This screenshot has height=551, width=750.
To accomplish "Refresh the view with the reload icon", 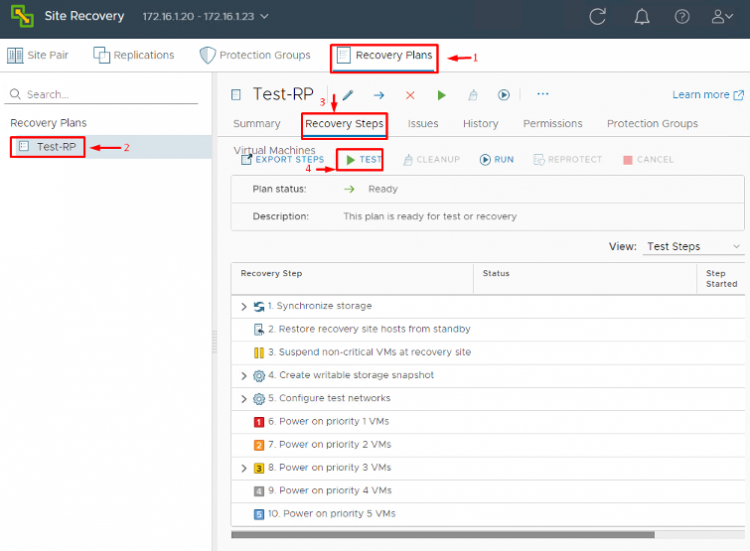I will [x=597, y=17].
